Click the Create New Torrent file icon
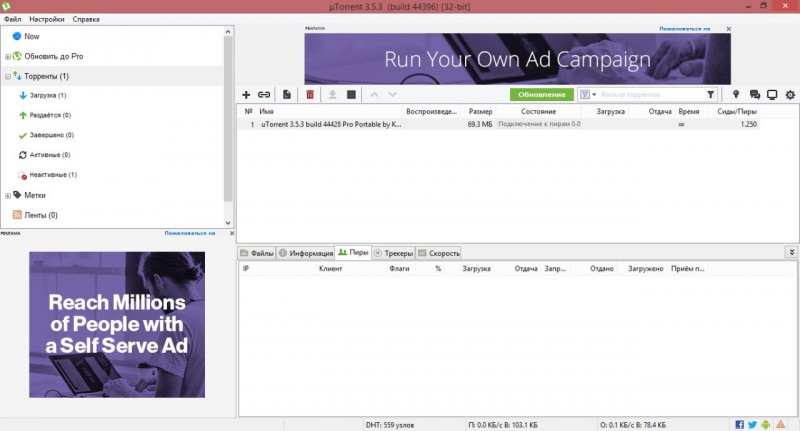 pyautogui.click(x=287, y=94)
